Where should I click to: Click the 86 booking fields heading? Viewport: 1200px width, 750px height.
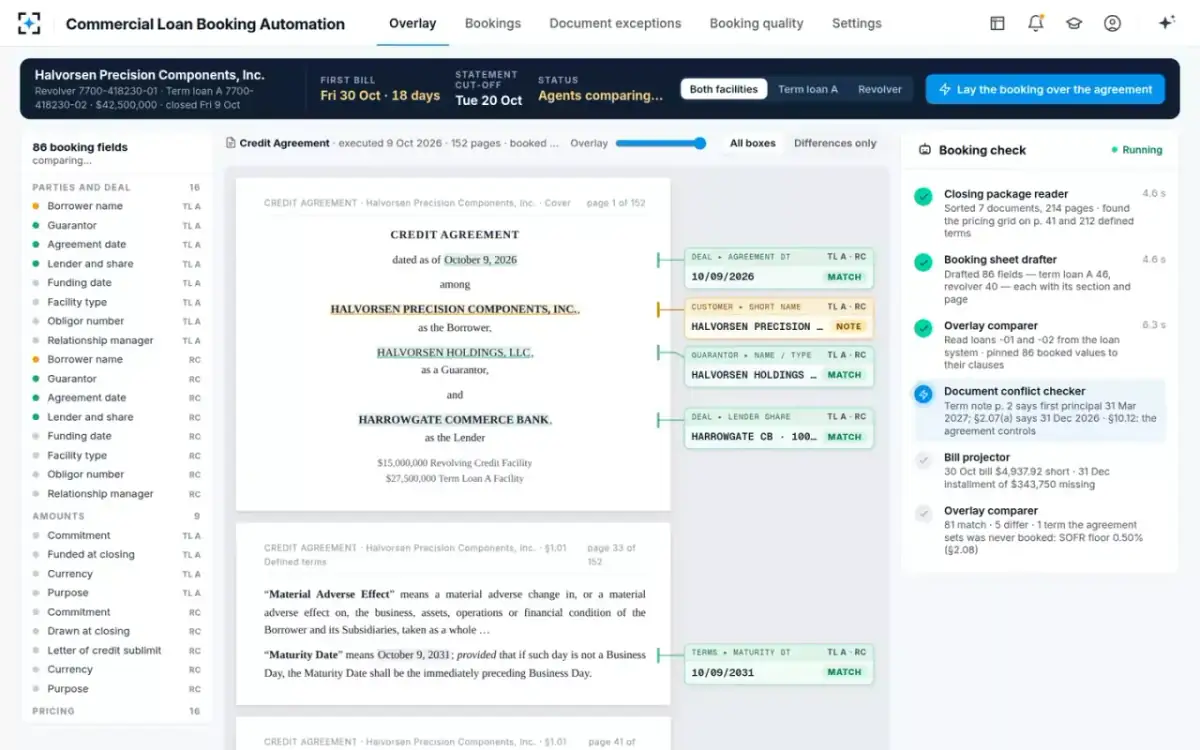(x=80, y=147)
